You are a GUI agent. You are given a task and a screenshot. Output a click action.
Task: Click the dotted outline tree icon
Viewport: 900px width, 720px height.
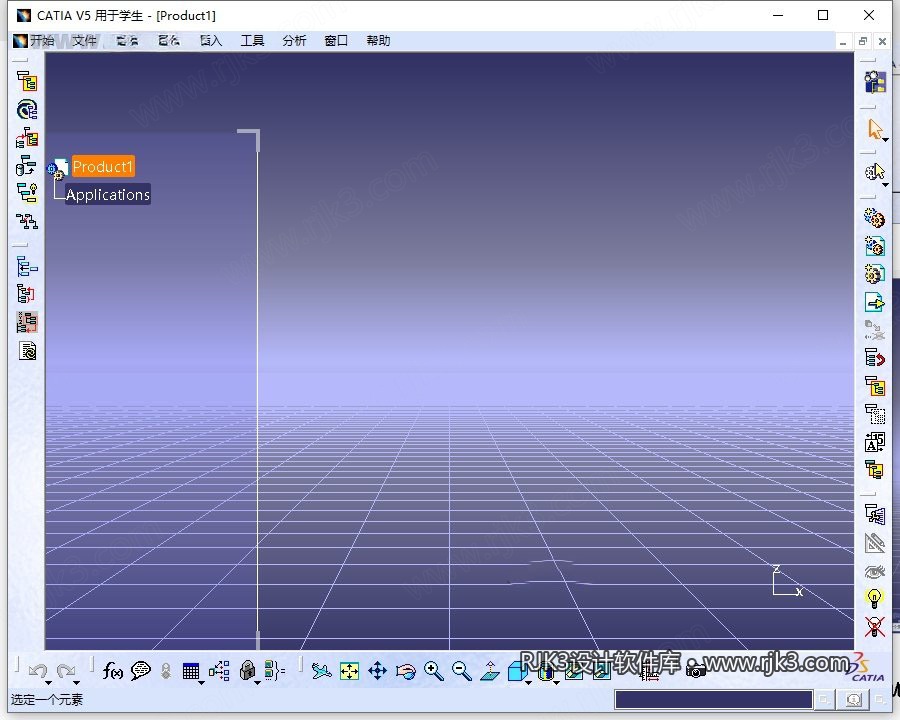pyautogui.click(x=875, y=414)
